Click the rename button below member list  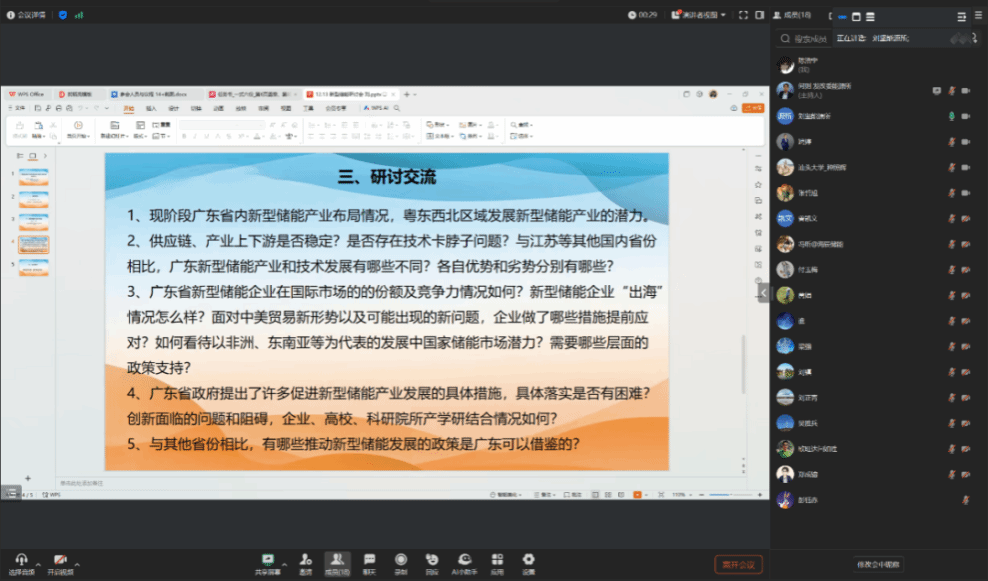(x=878, y=564)
